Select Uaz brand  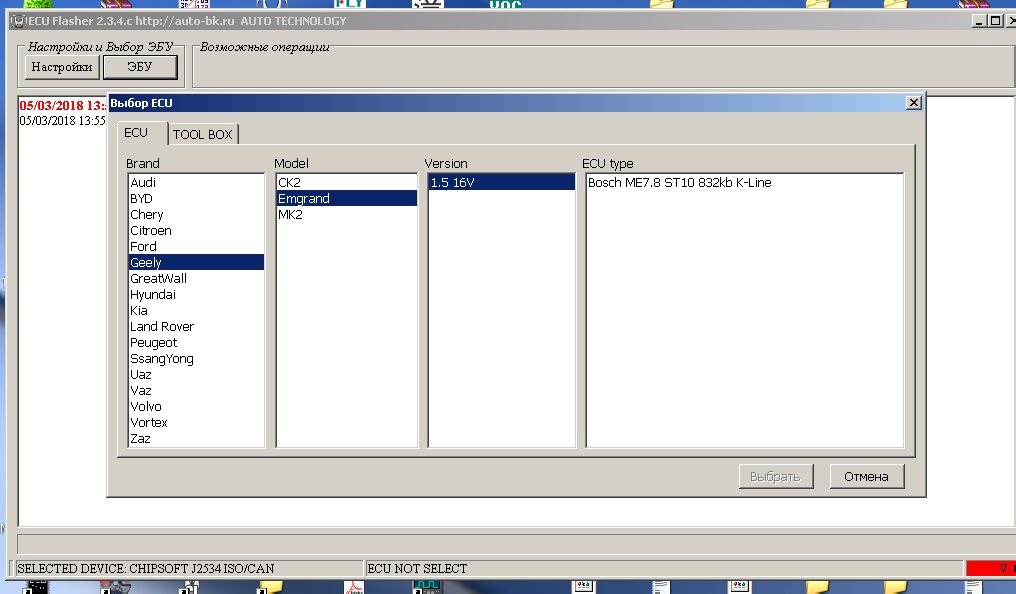pyautogui.click(x=196, y=374)
